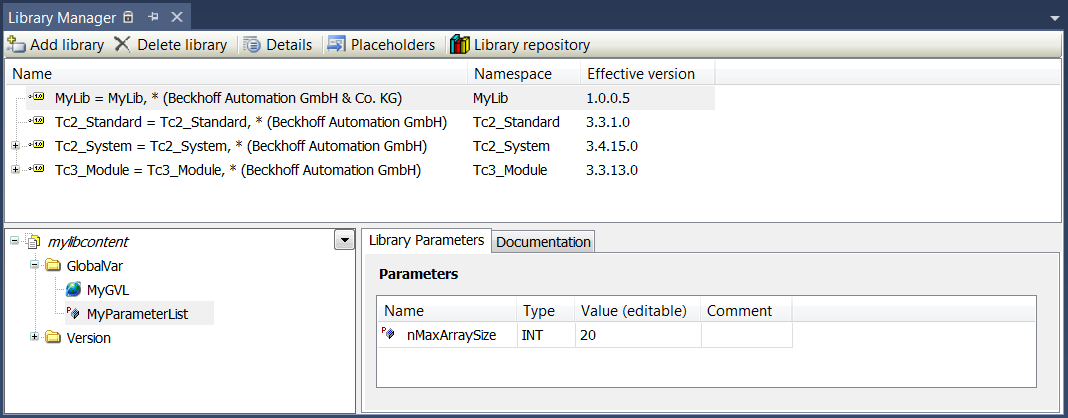Screen dimensions: 1068x418
Task: Select the Library Manager document tab
Action: (x=63, y=17)
